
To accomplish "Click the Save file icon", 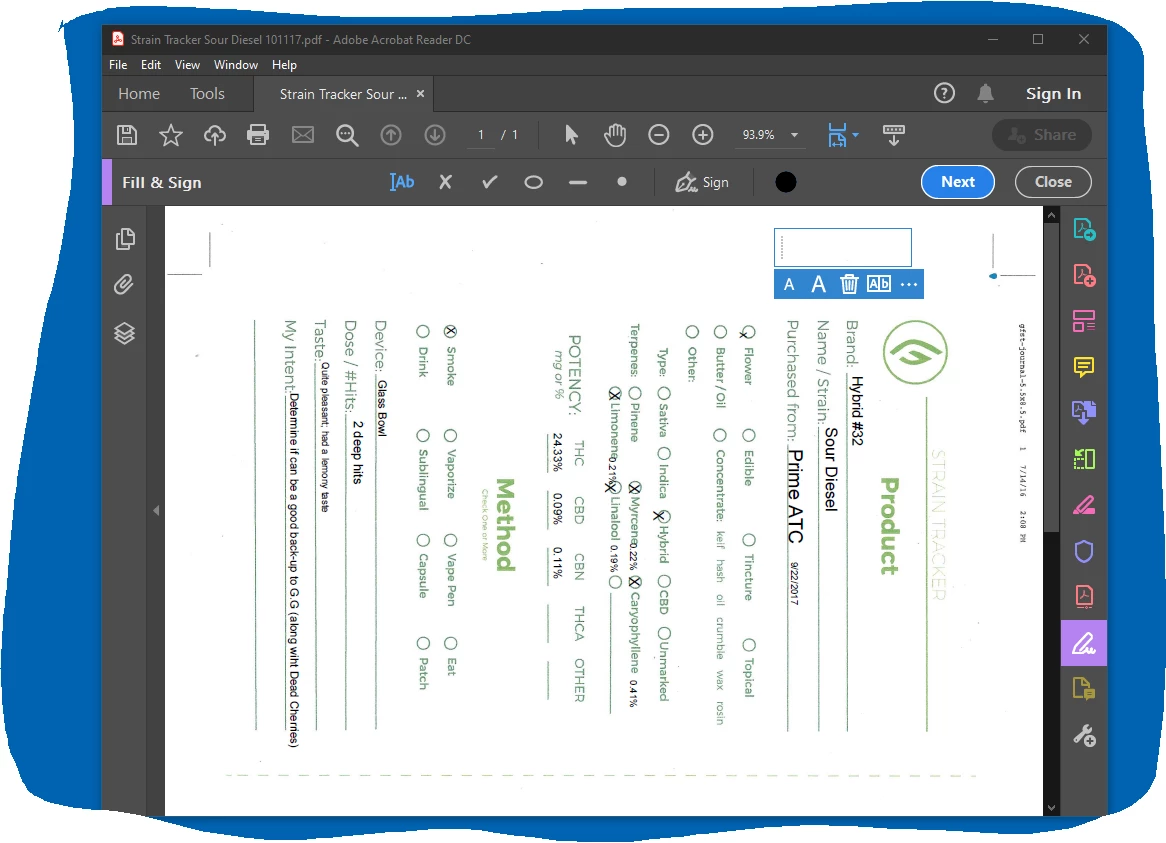I will tap(127, 135).
